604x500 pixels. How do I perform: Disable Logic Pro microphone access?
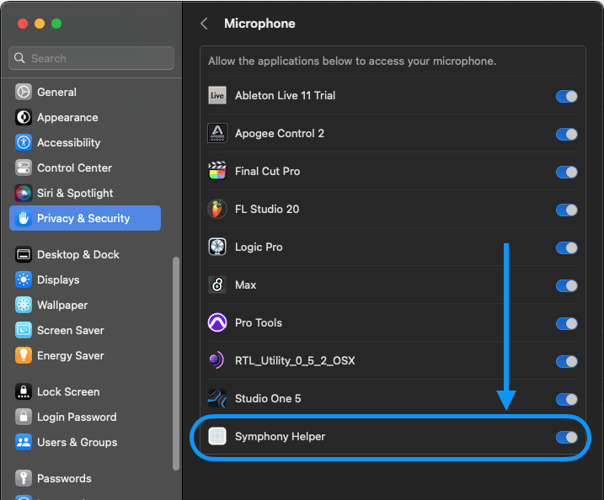pos(567,248)
